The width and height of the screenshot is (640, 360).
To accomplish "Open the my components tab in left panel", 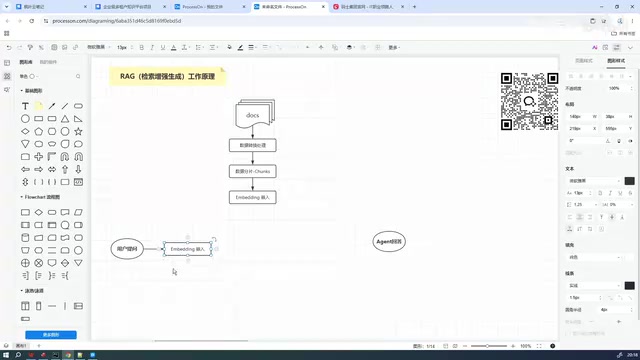I will click(48, 62).
